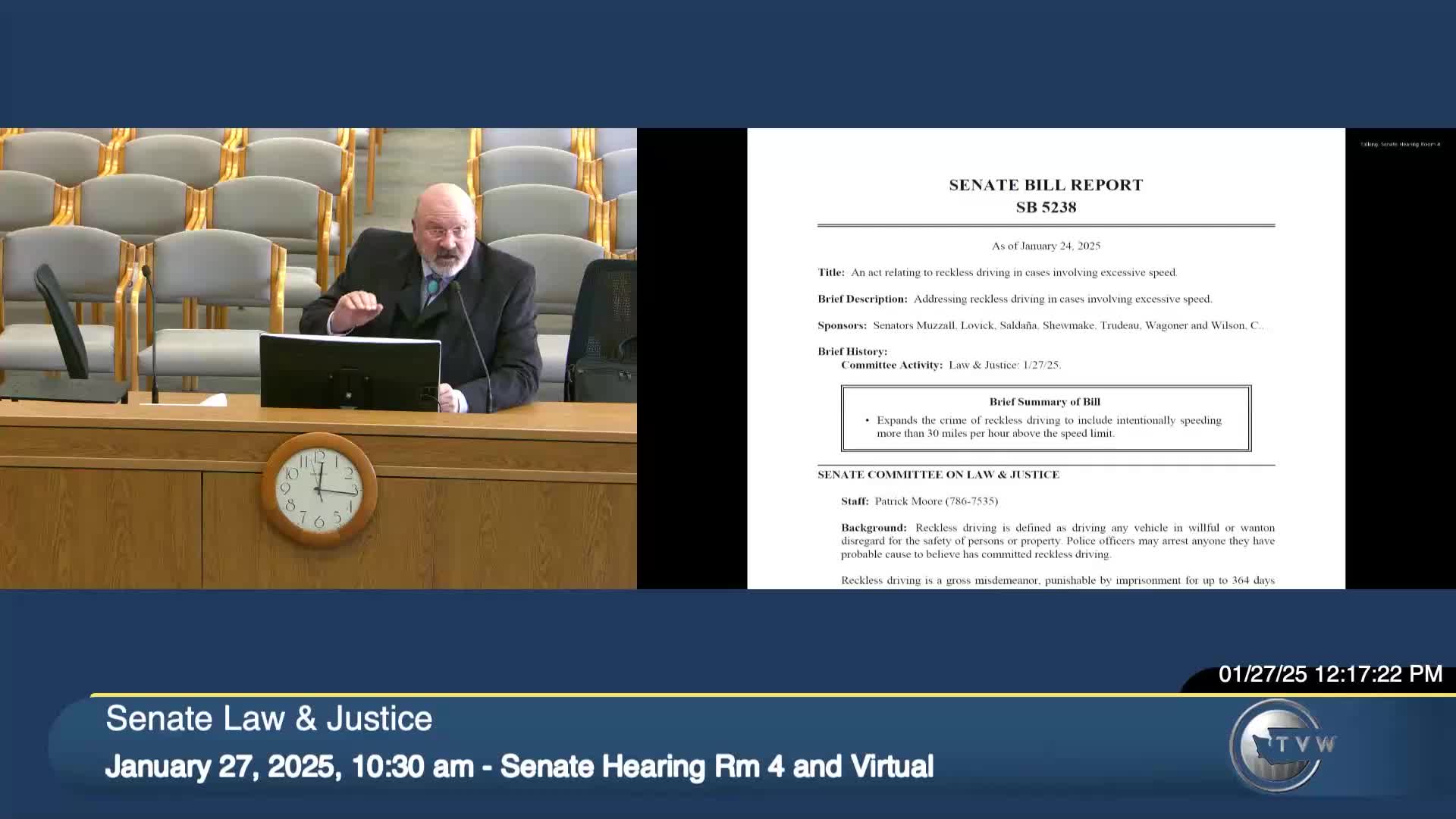
Task: Click the TVW station logo
Action: (x=1279, y=745)
